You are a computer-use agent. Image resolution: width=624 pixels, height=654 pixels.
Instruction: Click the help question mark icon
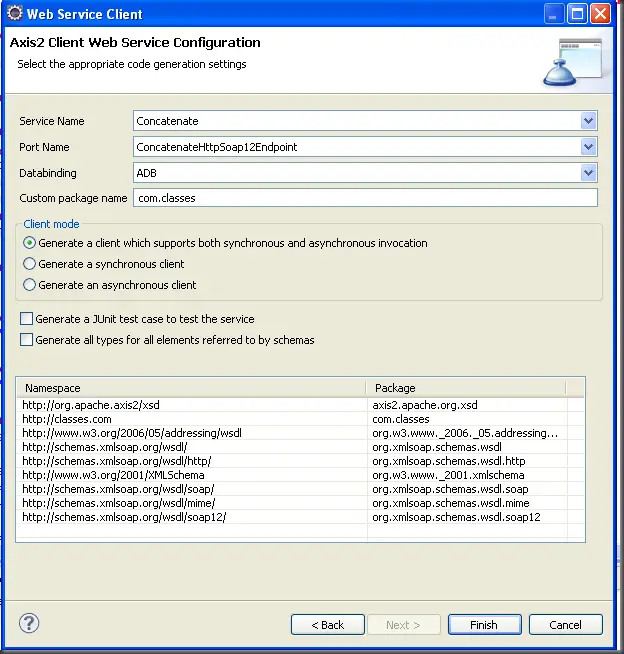tap(29, 624)
